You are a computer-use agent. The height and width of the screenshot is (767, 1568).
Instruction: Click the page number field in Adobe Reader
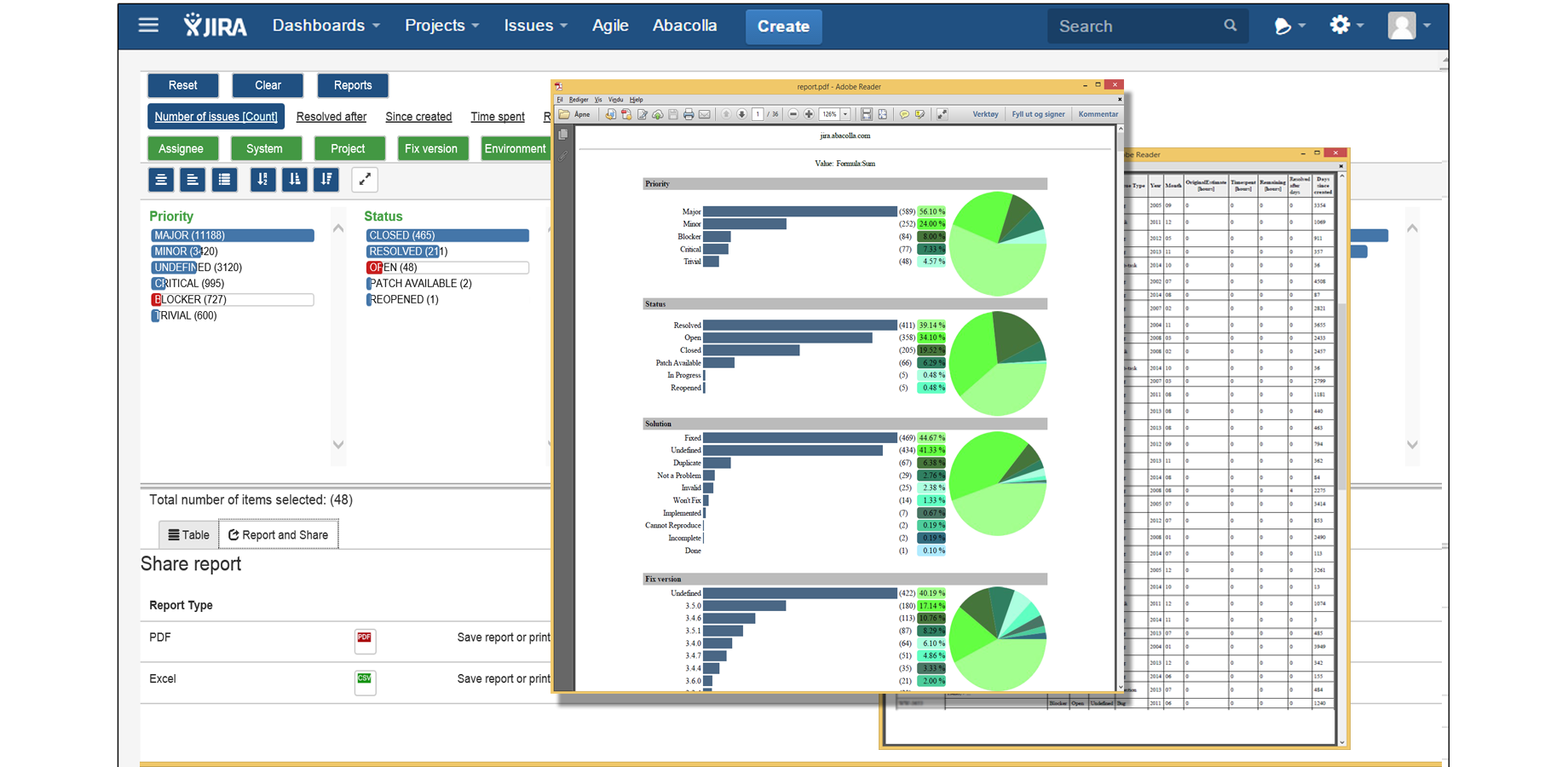pyautogui.click(x=758, y=114)
